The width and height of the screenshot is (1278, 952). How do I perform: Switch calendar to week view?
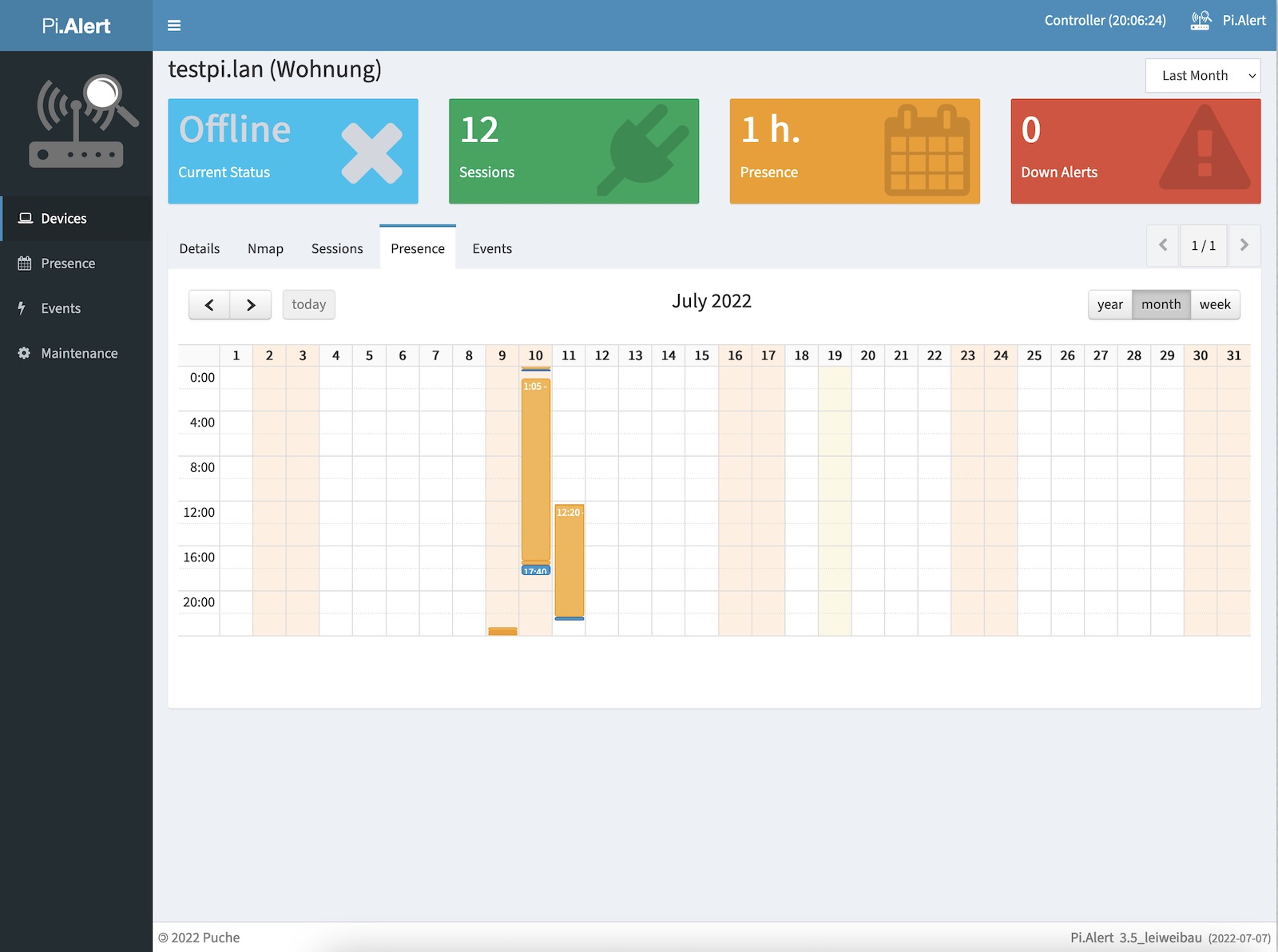click(x=1215, y=304)
